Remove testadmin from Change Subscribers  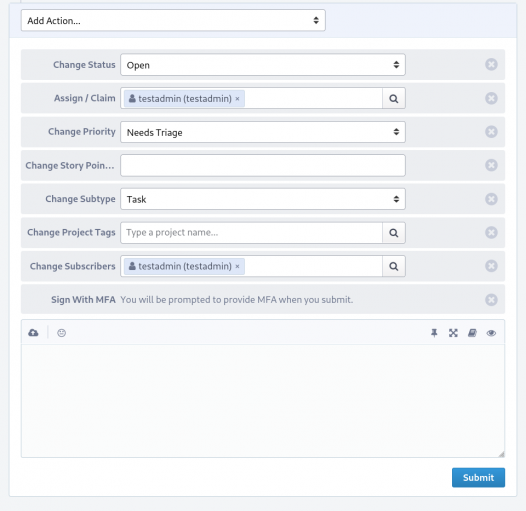[x=237, y=266]
